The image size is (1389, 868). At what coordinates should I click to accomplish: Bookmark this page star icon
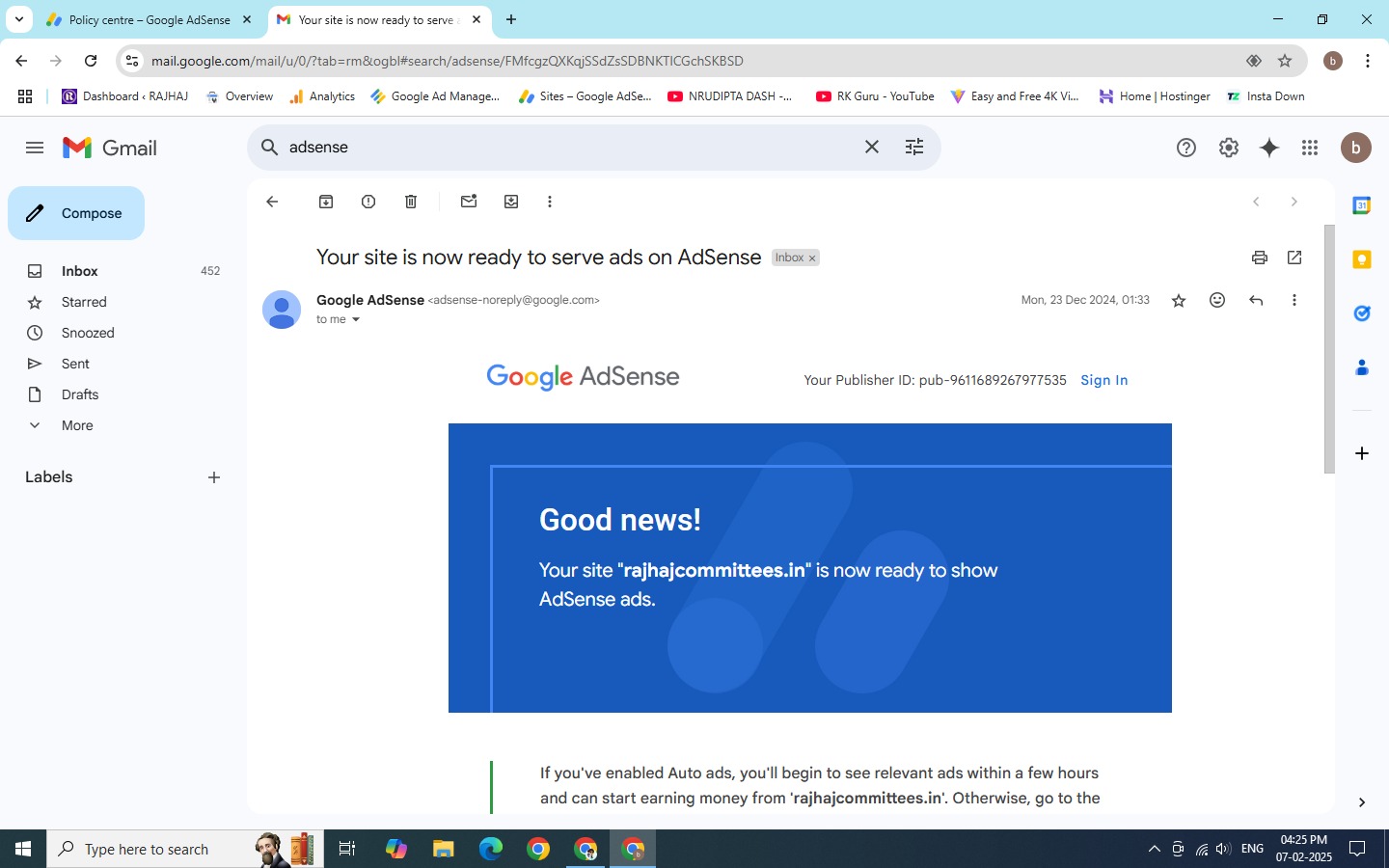[1285, 61]
